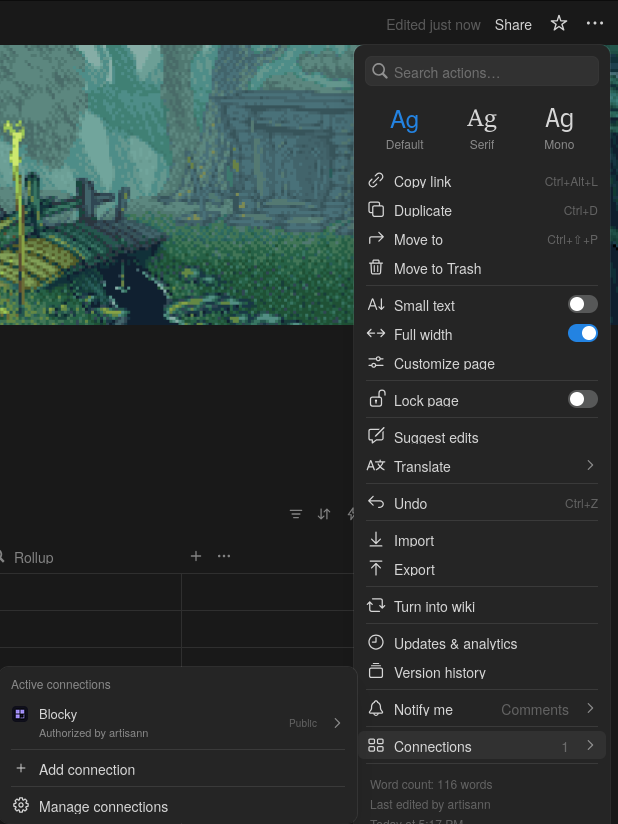Select Suggest edits

482,437
